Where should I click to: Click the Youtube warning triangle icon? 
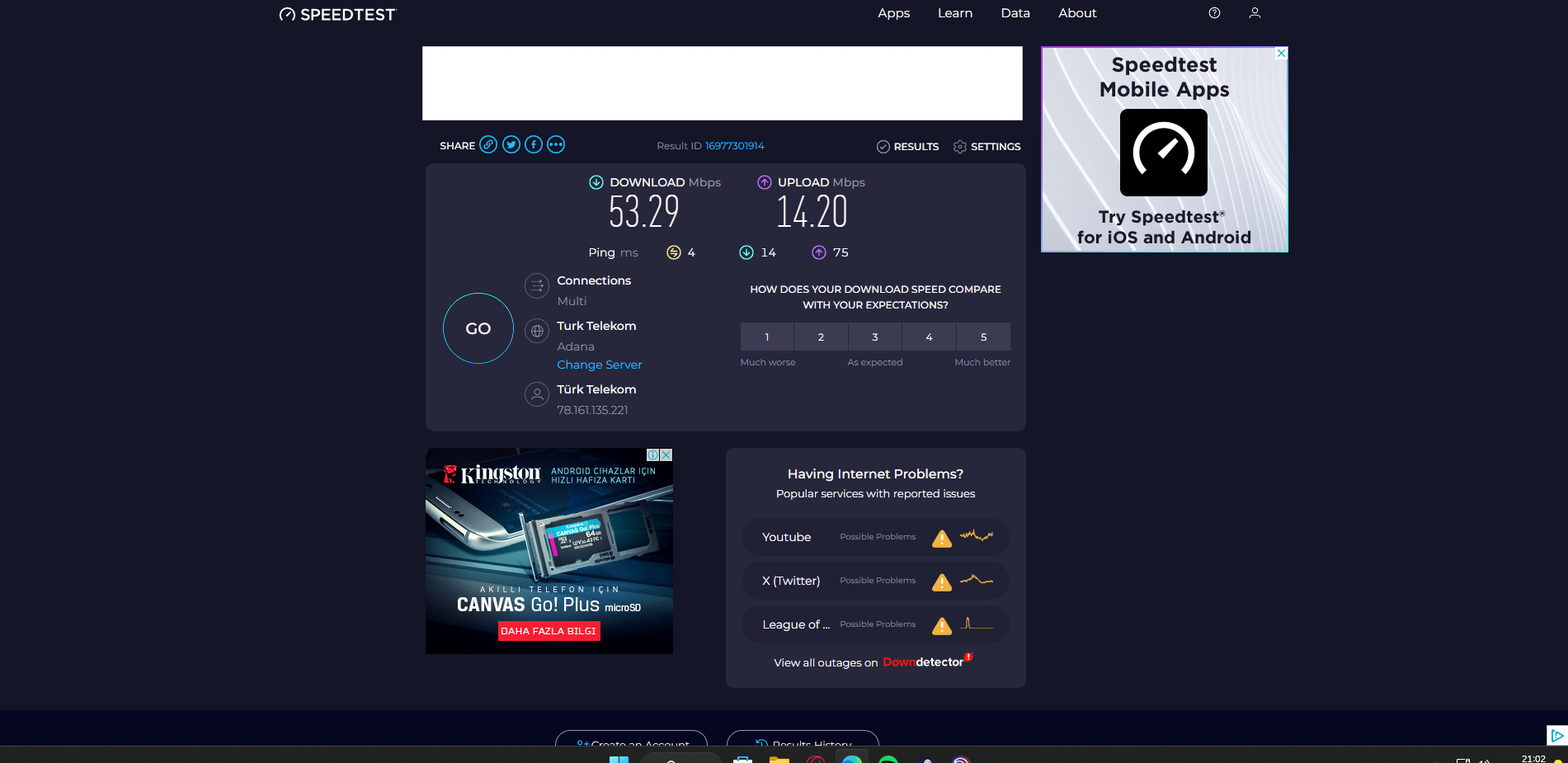(x=942, y=539)
